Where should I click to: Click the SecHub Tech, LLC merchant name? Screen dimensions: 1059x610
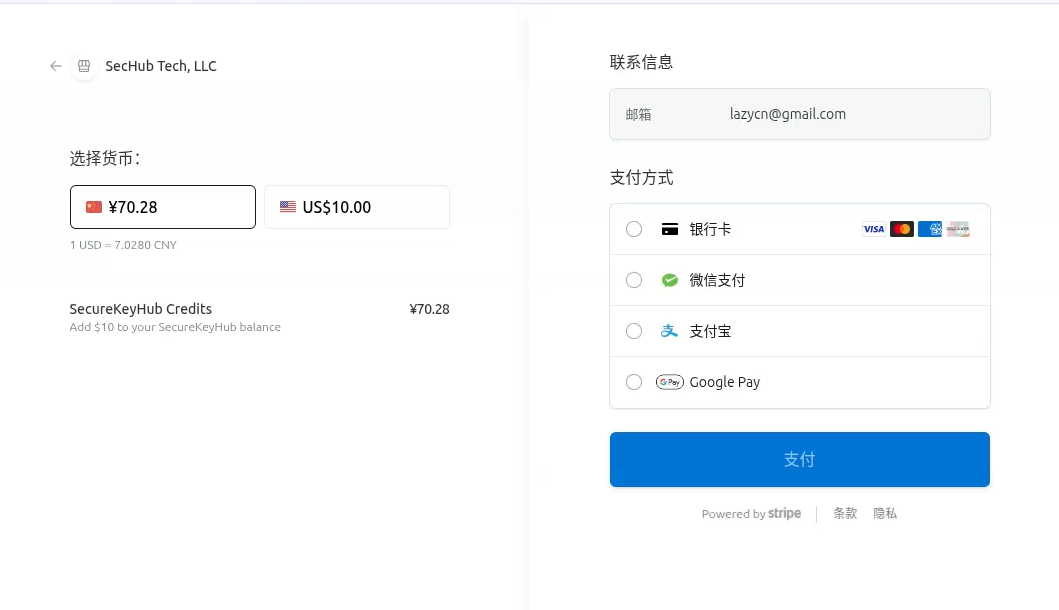pyautogui.click(x=161, y=66)
